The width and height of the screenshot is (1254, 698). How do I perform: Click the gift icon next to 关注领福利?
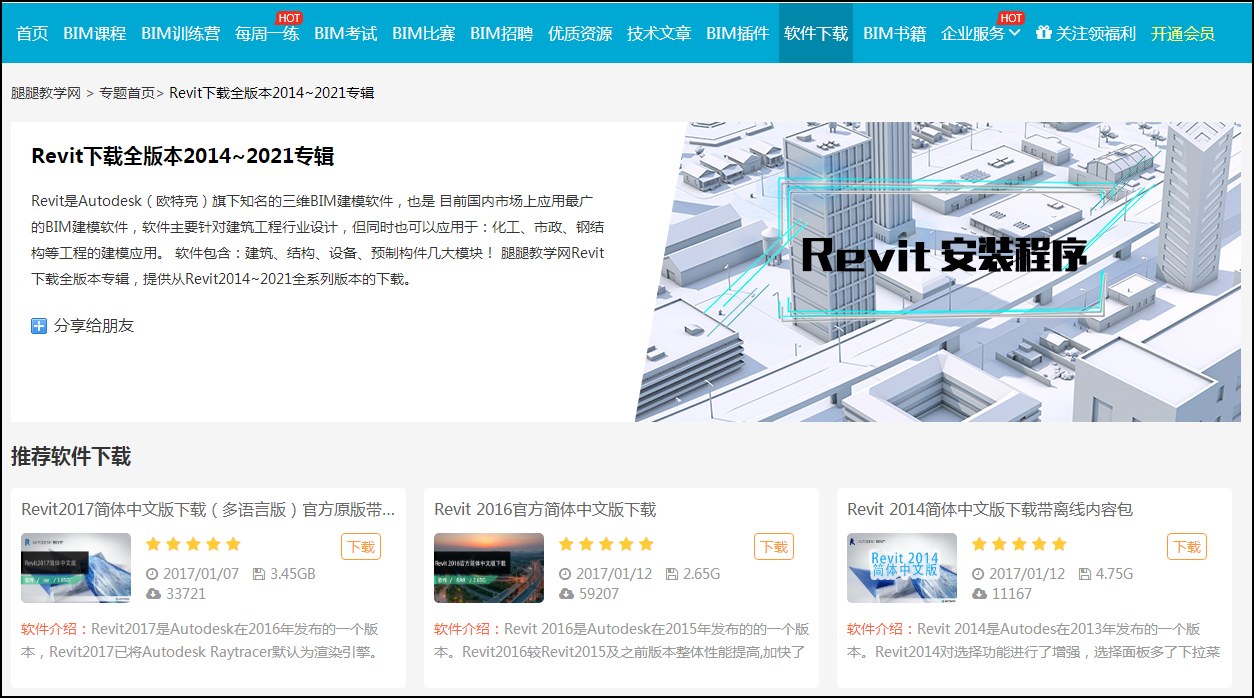[x=1044, y=33]
